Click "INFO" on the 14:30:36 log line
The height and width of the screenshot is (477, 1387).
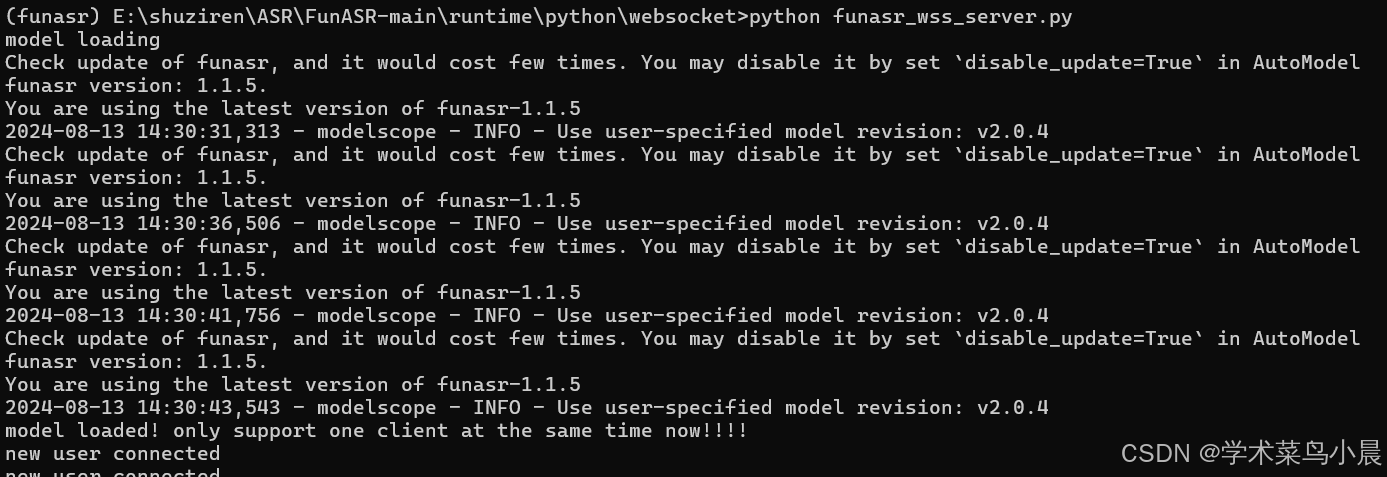click(x=496, y=224)
